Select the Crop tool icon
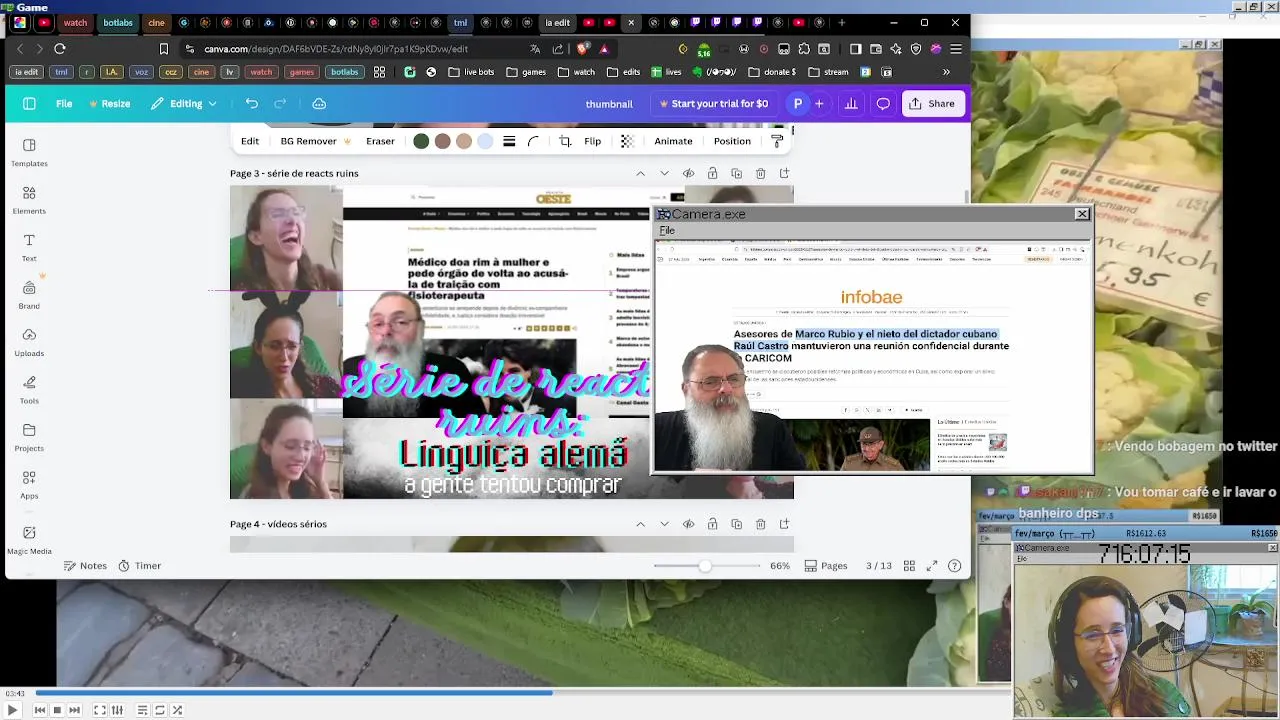 565,141
